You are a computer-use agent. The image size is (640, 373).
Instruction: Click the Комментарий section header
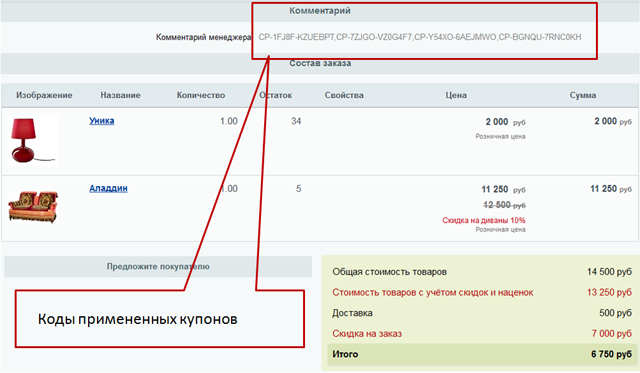click(x=320, y=11)
